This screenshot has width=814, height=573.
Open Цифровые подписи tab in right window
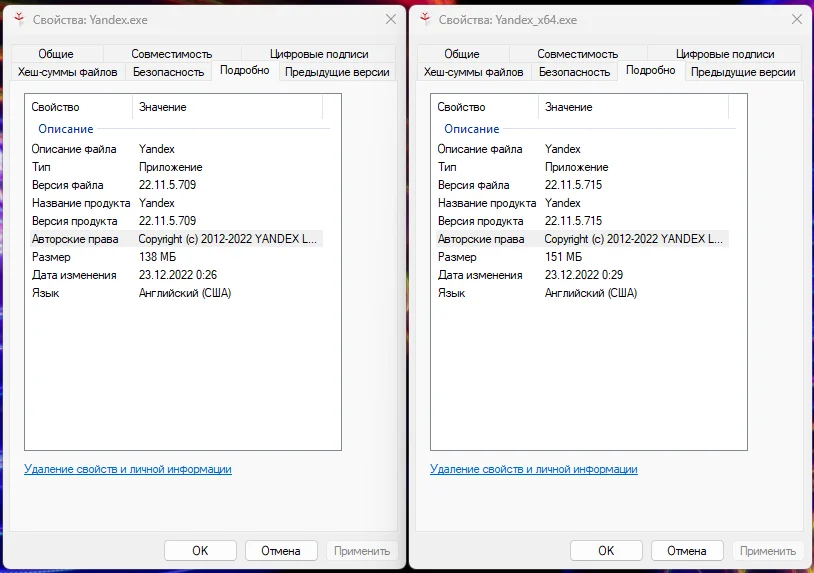tap(725, 54)
